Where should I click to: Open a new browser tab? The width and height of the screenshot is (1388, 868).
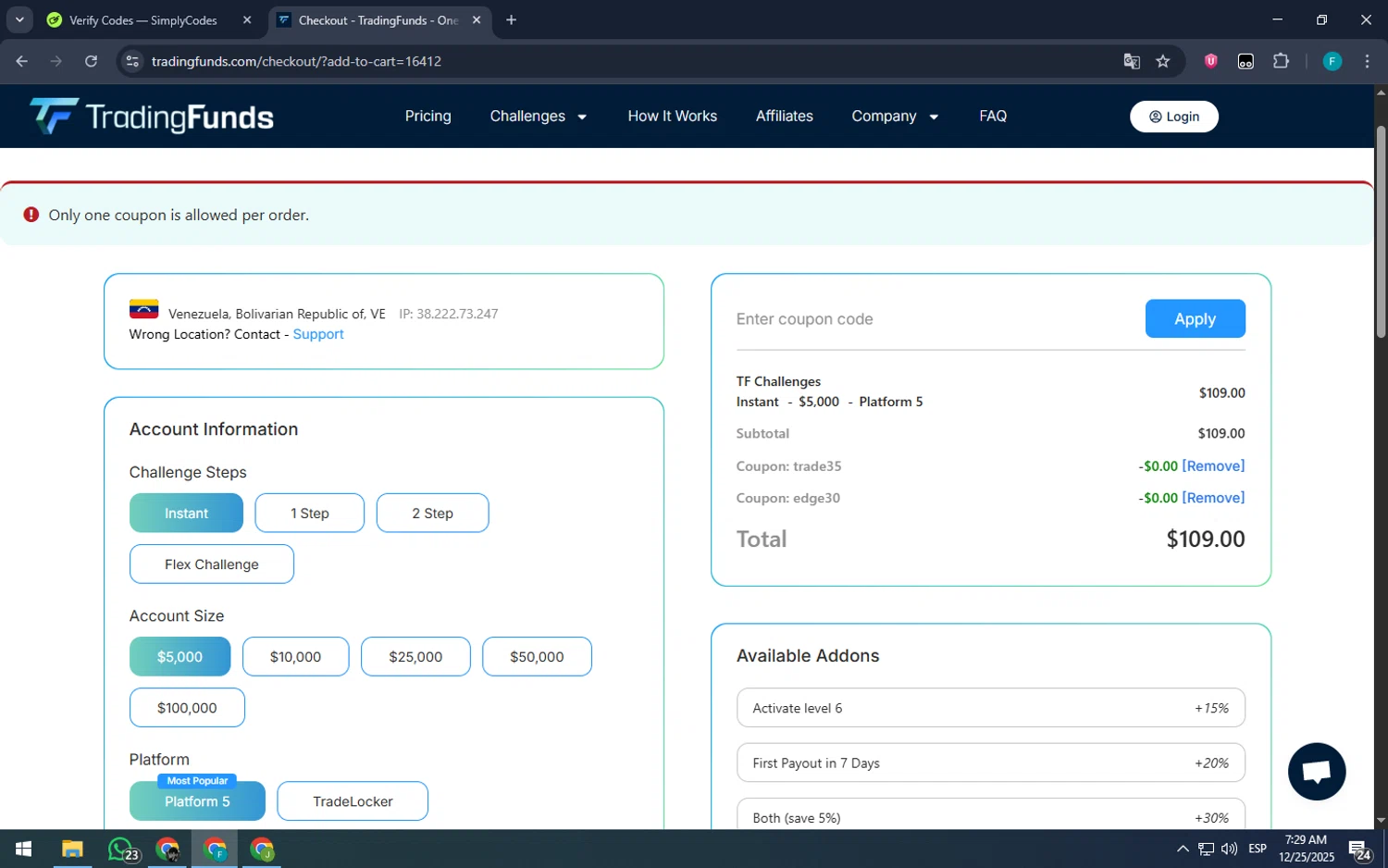[x=511, y=19]
